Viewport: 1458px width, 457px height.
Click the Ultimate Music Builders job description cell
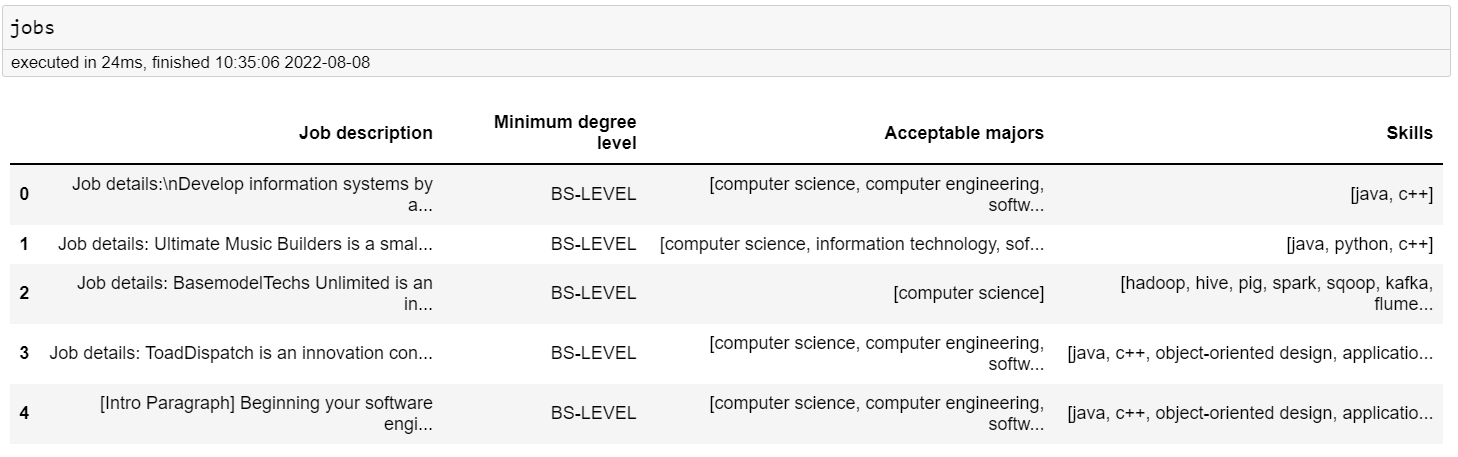(245, 244)
